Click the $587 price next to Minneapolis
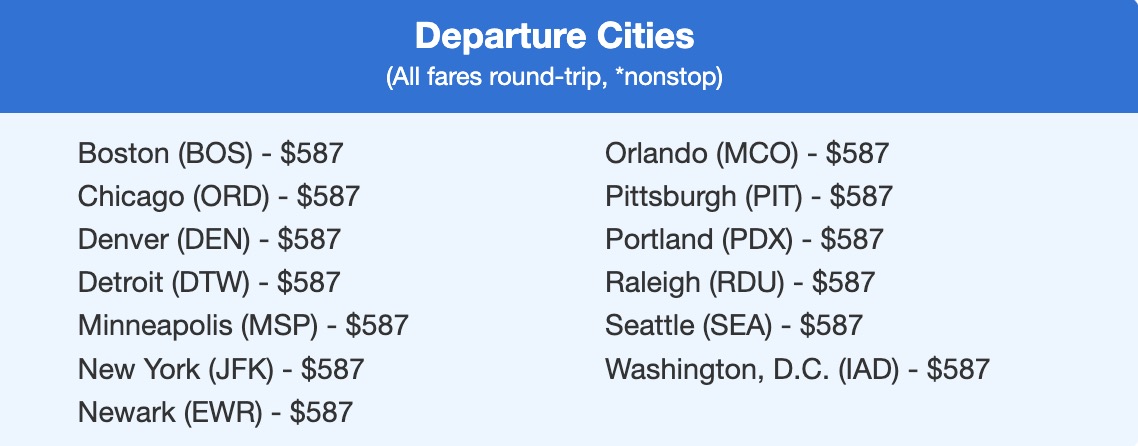This screenshot has width=1138, height=446. (377, 326)
